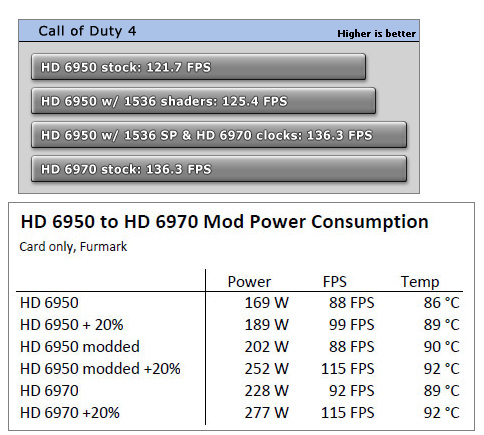Click the HD 6950 + 20% row label
Image resolution: width=484 pixels, height=435 pixels.
pos(72,325)
